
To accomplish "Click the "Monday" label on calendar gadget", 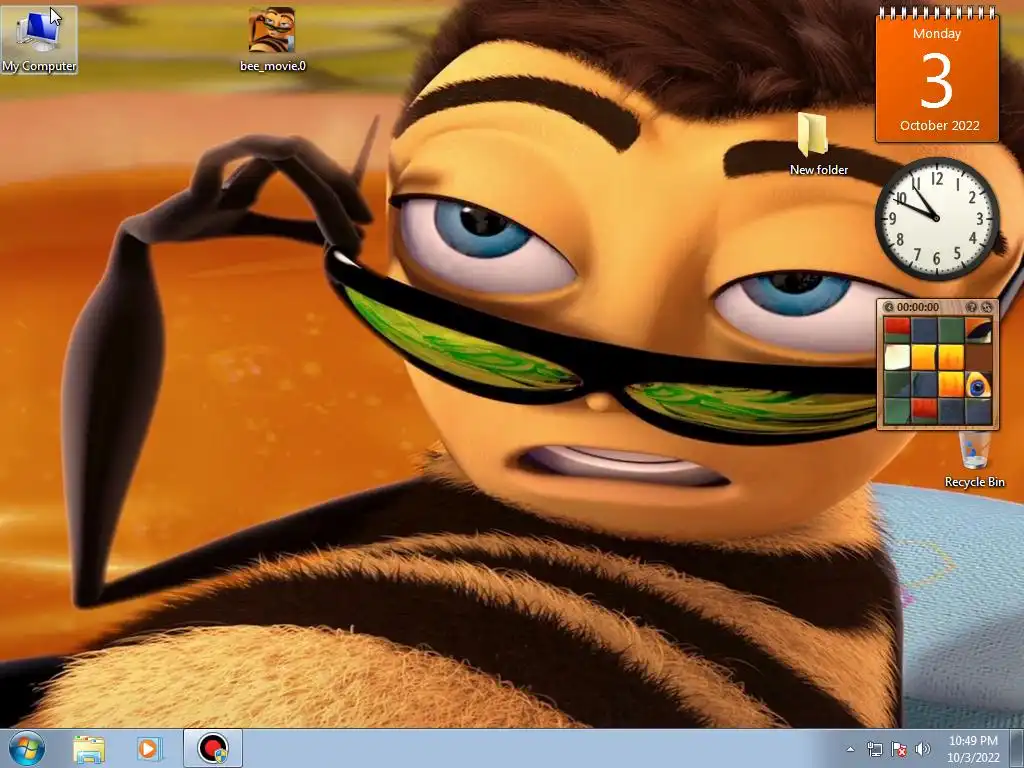I will coord(937,33).
